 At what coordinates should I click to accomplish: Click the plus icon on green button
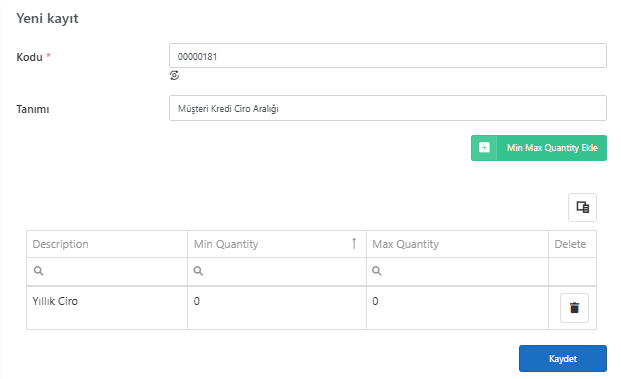(484, 148)
